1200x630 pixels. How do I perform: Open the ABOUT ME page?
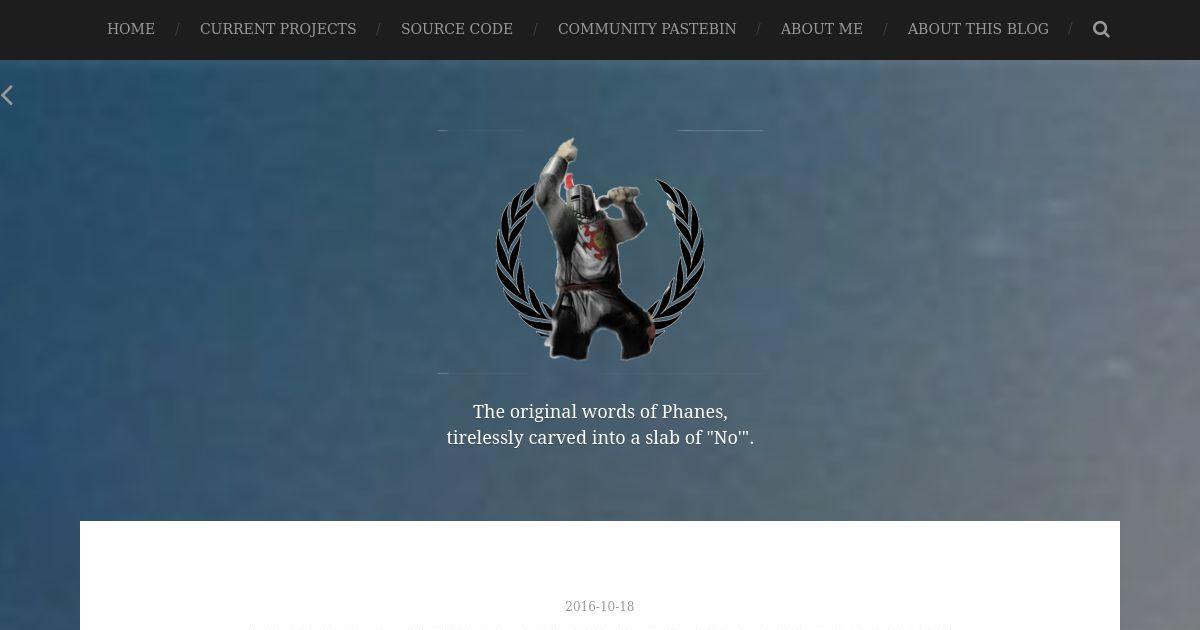[x=821, y=29]
